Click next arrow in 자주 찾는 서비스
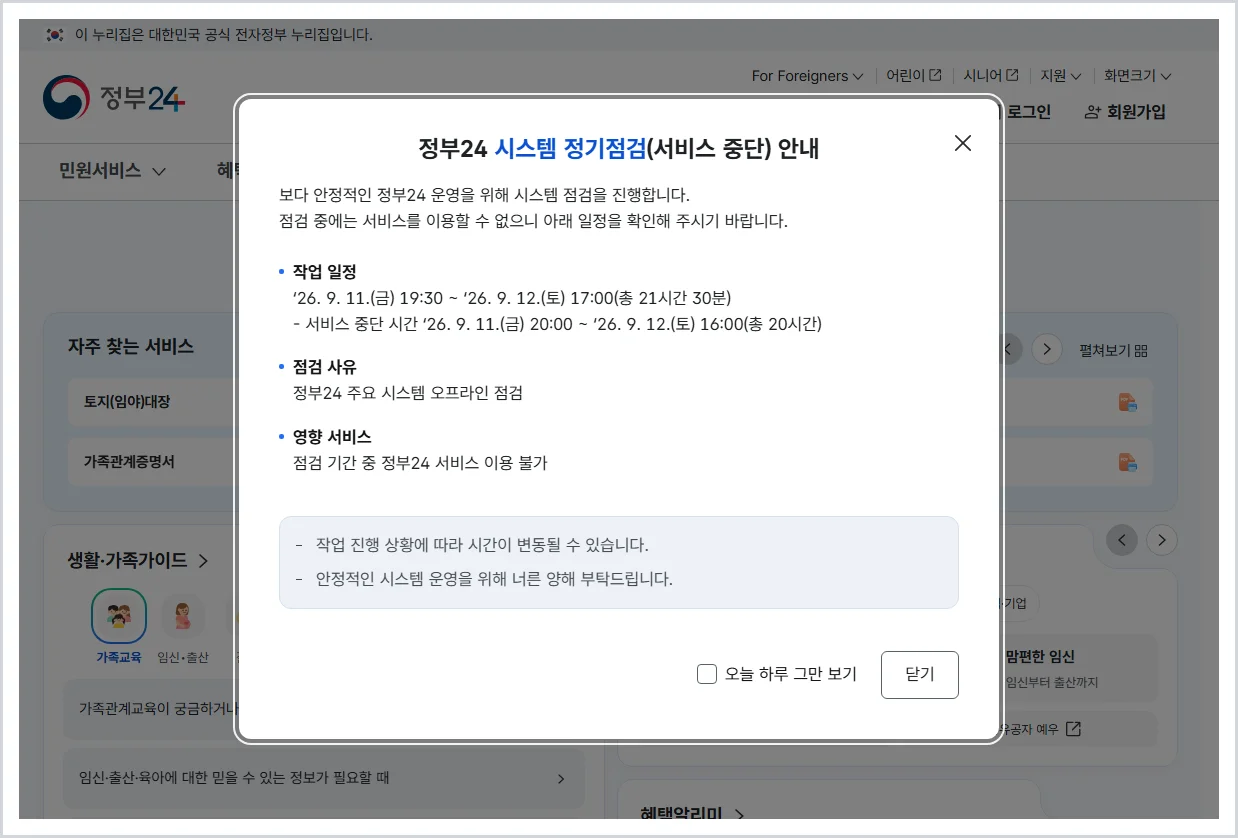1238x838 pixels. (x=1046, y=349)
